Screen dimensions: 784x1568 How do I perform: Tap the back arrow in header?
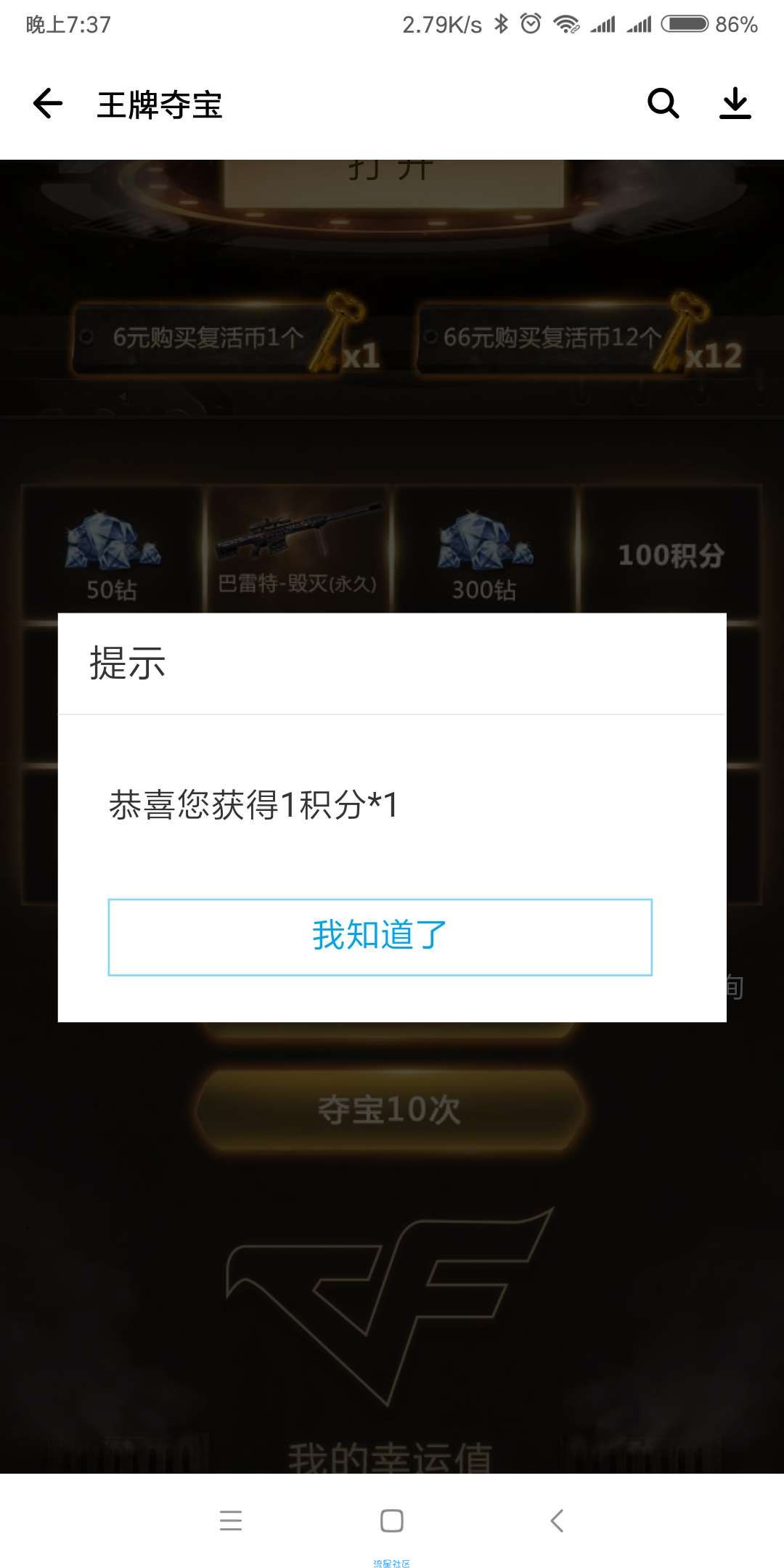point(48,104)
